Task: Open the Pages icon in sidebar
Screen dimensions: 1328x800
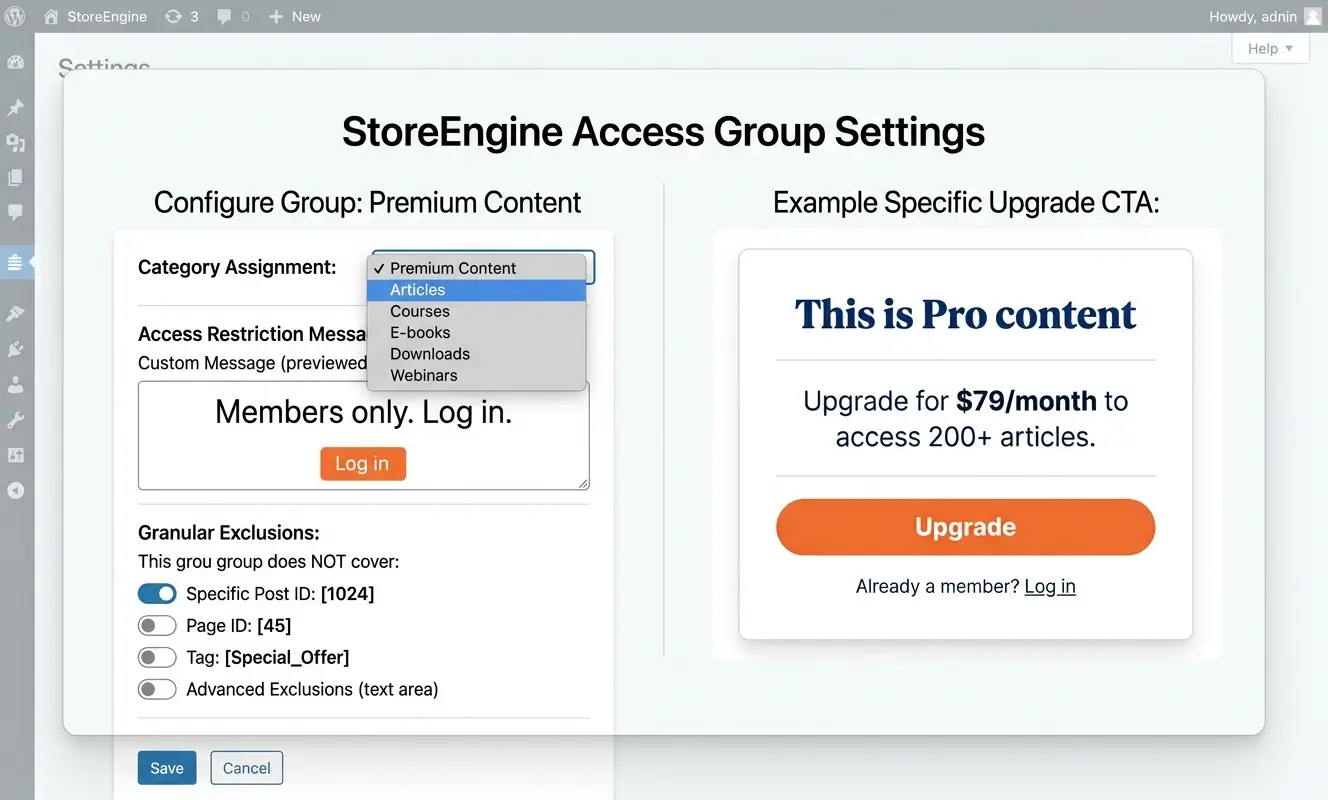Action: click(x=15, y=178)
